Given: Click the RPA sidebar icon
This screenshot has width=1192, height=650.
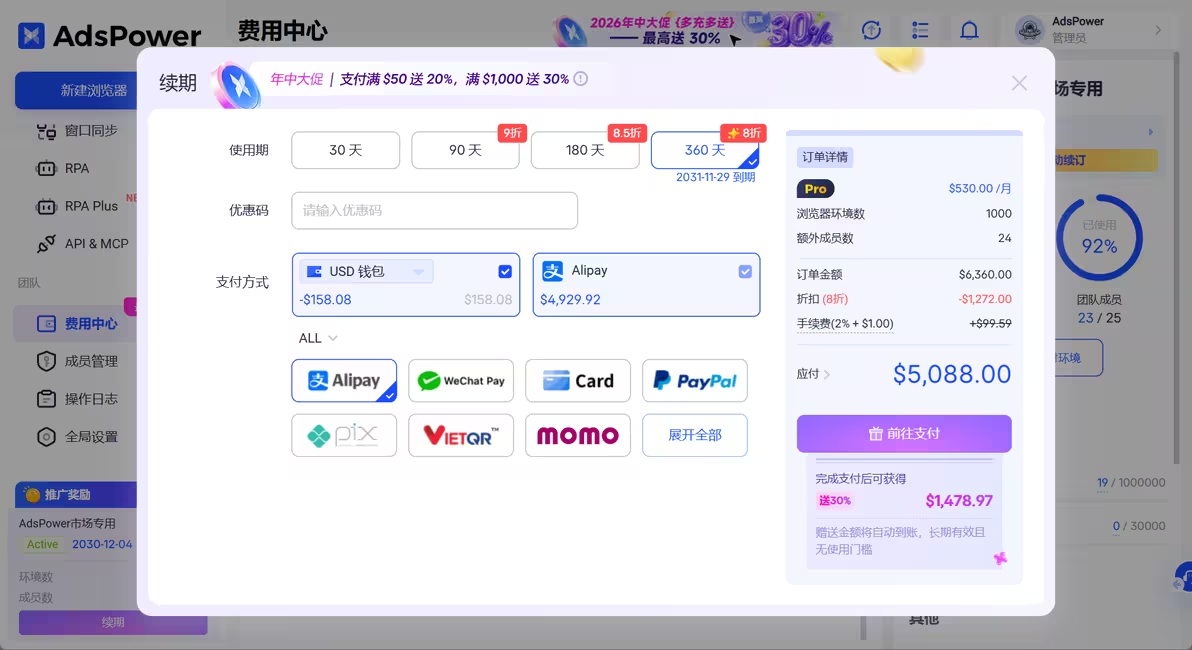Looking at the screenshot, I should (x=46, y=169).
